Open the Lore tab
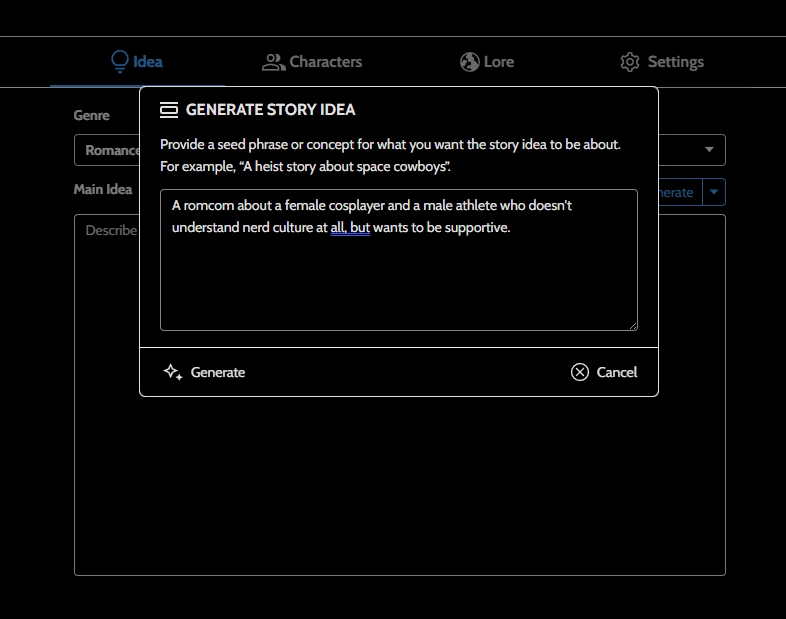Viewport: 786px width, 619px height. (498, 62)
